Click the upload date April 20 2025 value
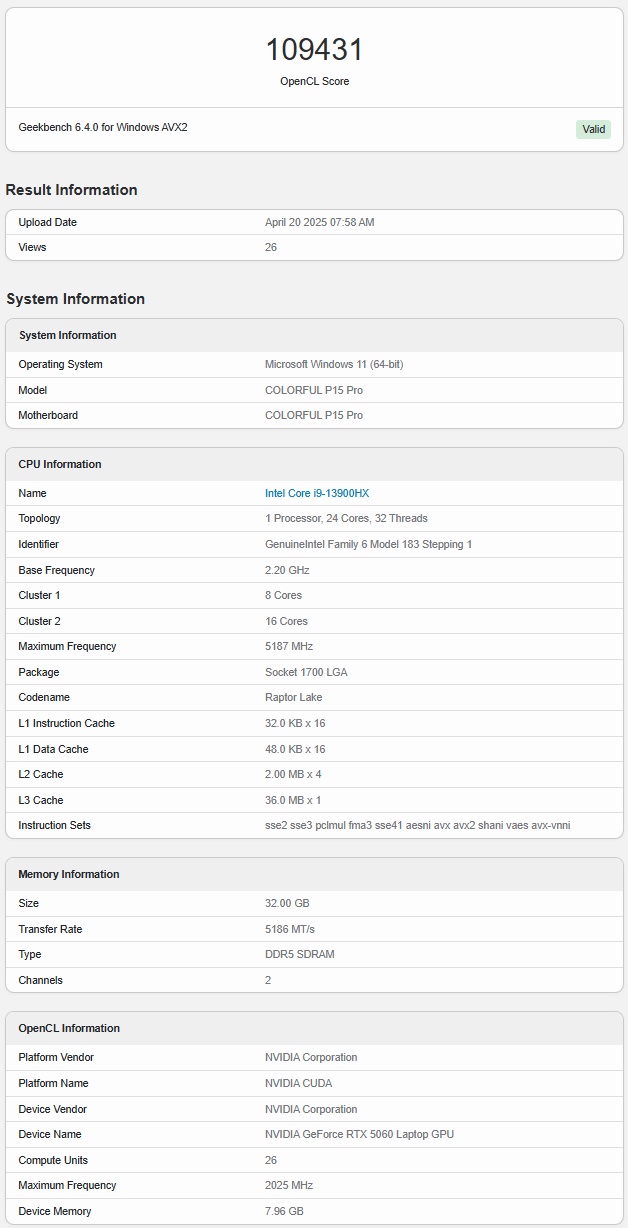This screenshot has height=1228, width=628. click(x=319, y=222)
